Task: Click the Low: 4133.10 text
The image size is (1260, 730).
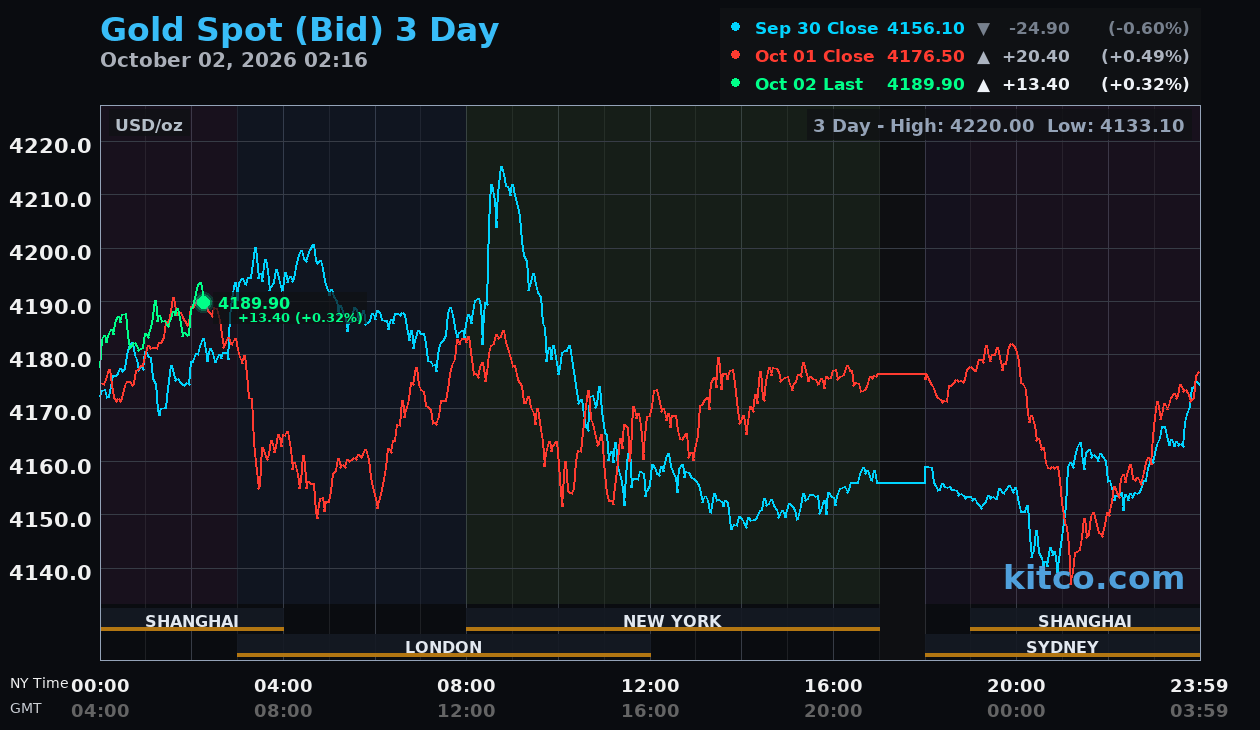Action: tap(1115, 125)
